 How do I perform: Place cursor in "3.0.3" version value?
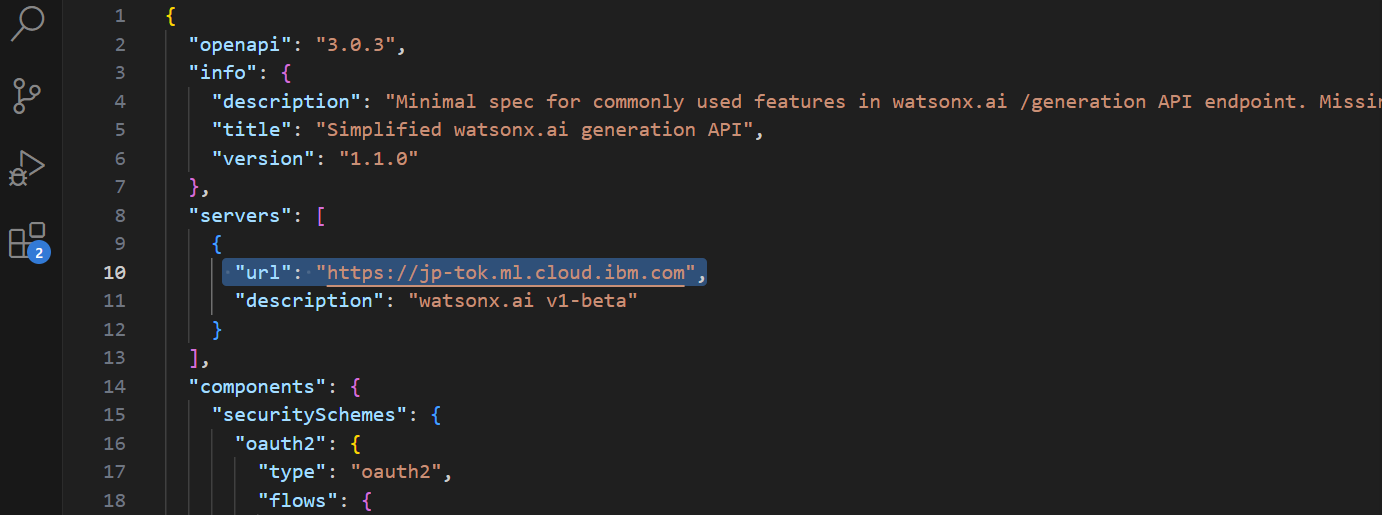(x=359, y=44)
